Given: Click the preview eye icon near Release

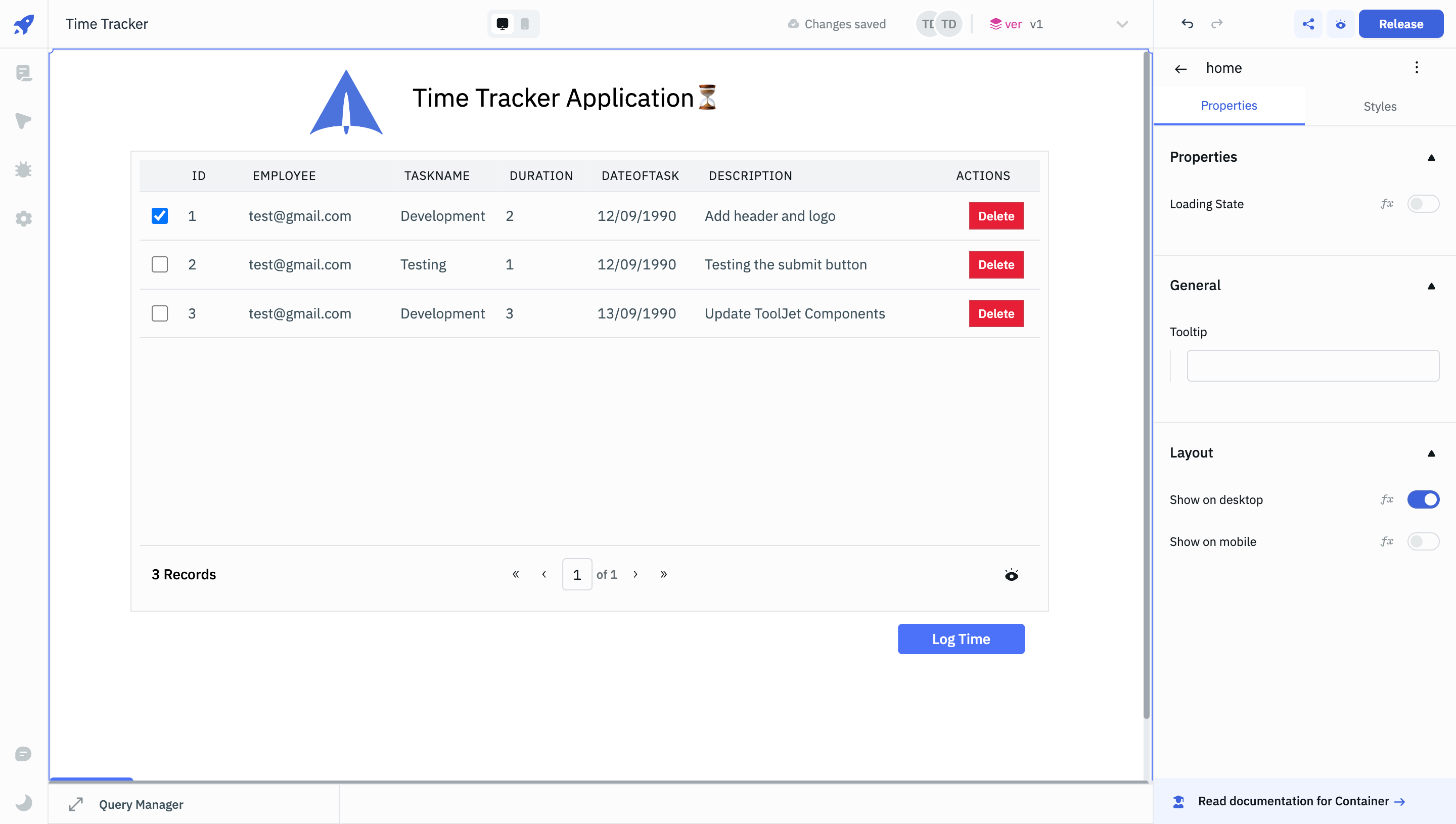Looking at the screenshot, I should pyautogui.click(x=1341, y=24).
